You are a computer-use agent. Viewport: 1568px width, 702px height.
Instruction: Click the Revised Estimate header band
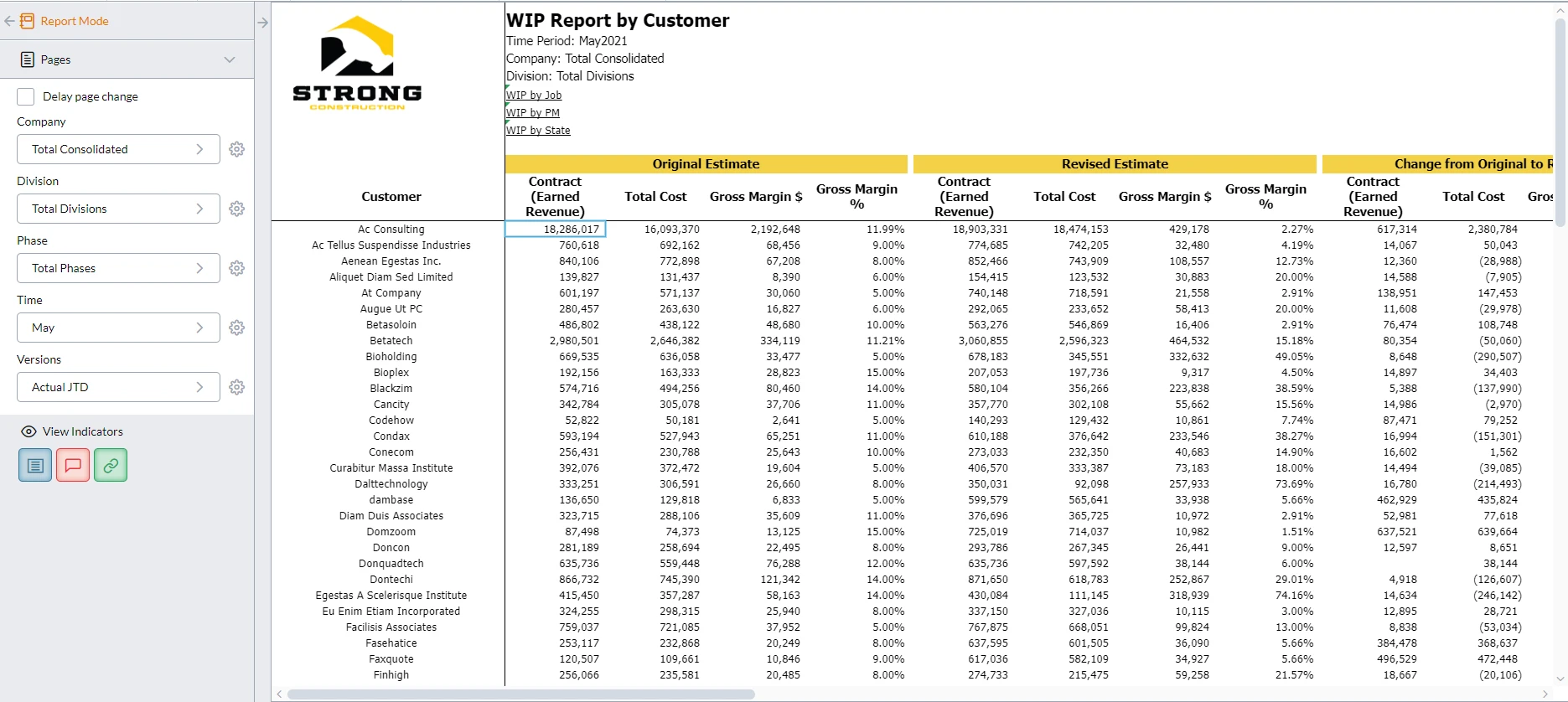[1115, 164]
